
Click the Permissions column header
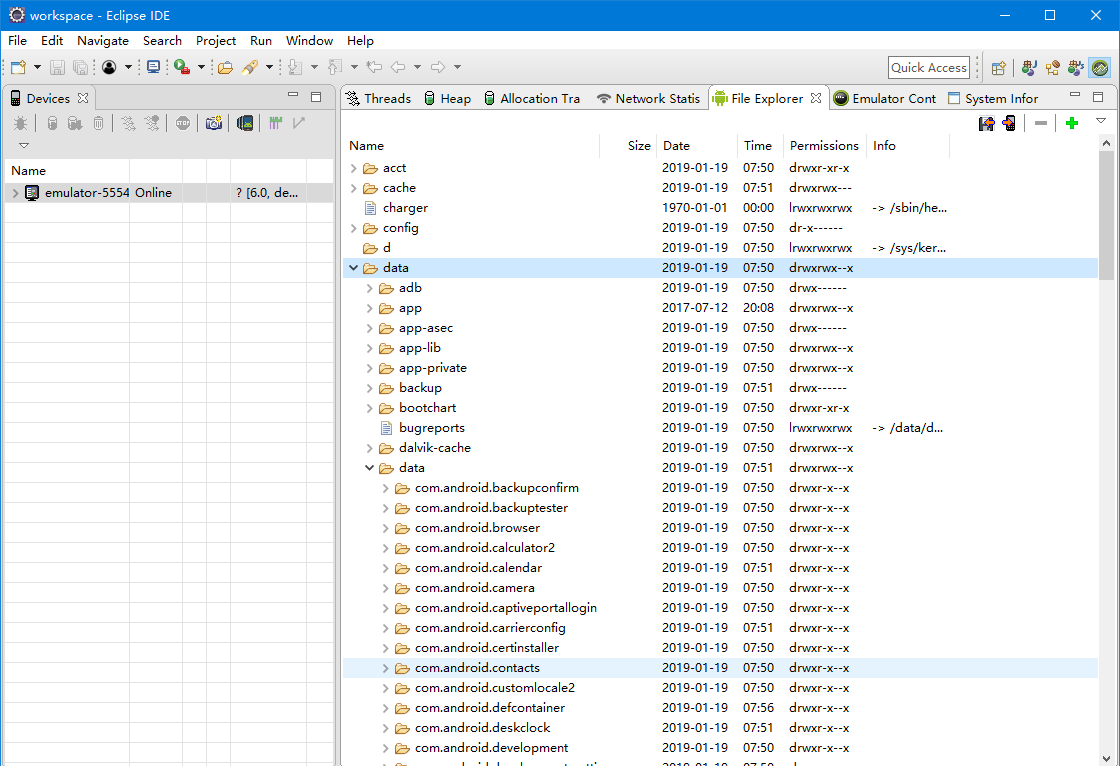(823, 146)
